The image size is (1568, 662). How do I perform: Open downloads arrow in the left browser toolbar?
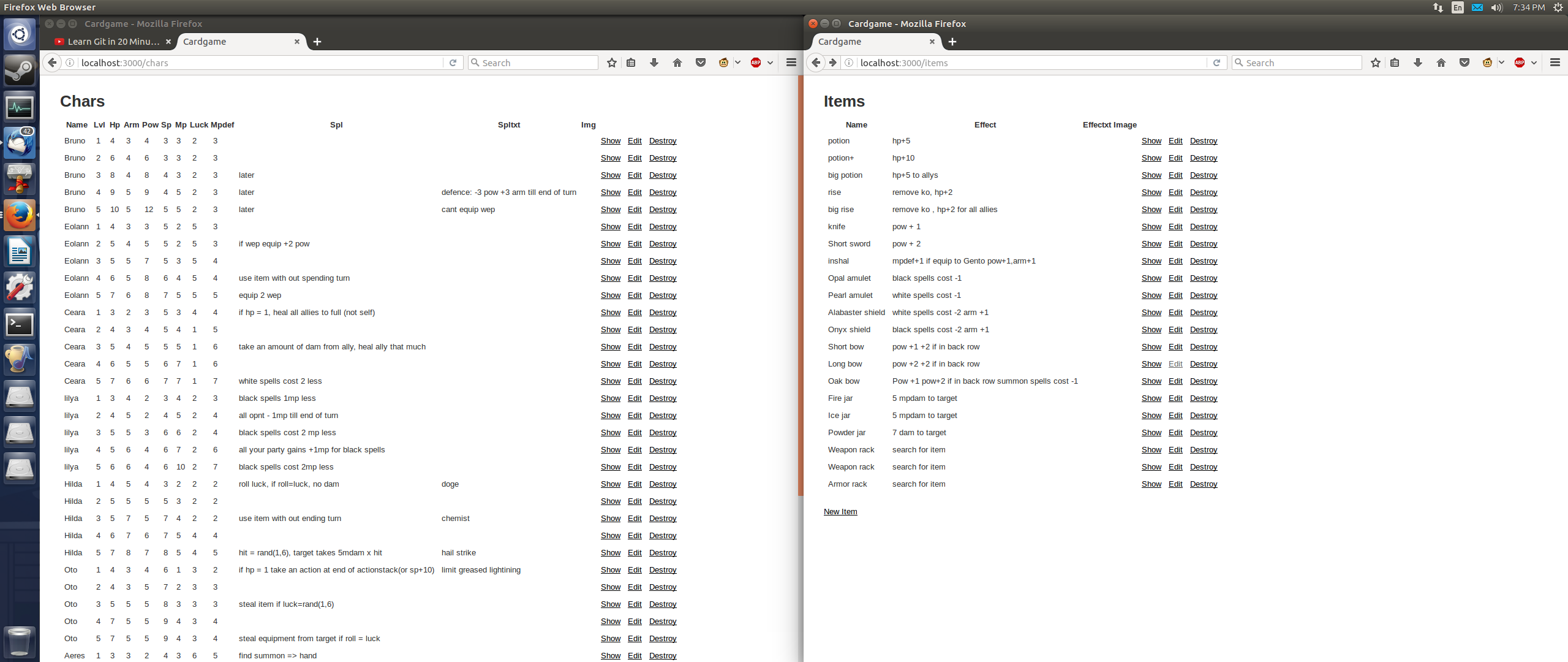click(654, 63)
